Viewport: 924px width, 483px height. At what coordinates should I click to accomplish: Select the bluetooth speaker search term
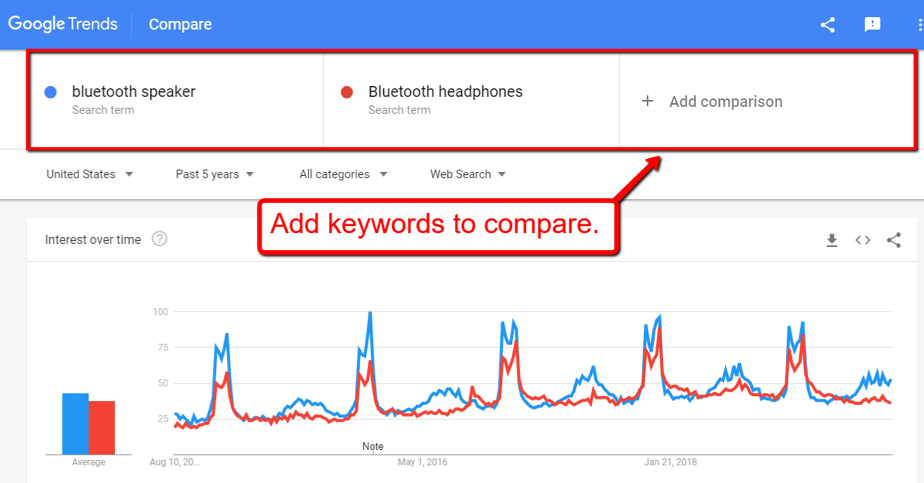(134, 92)
